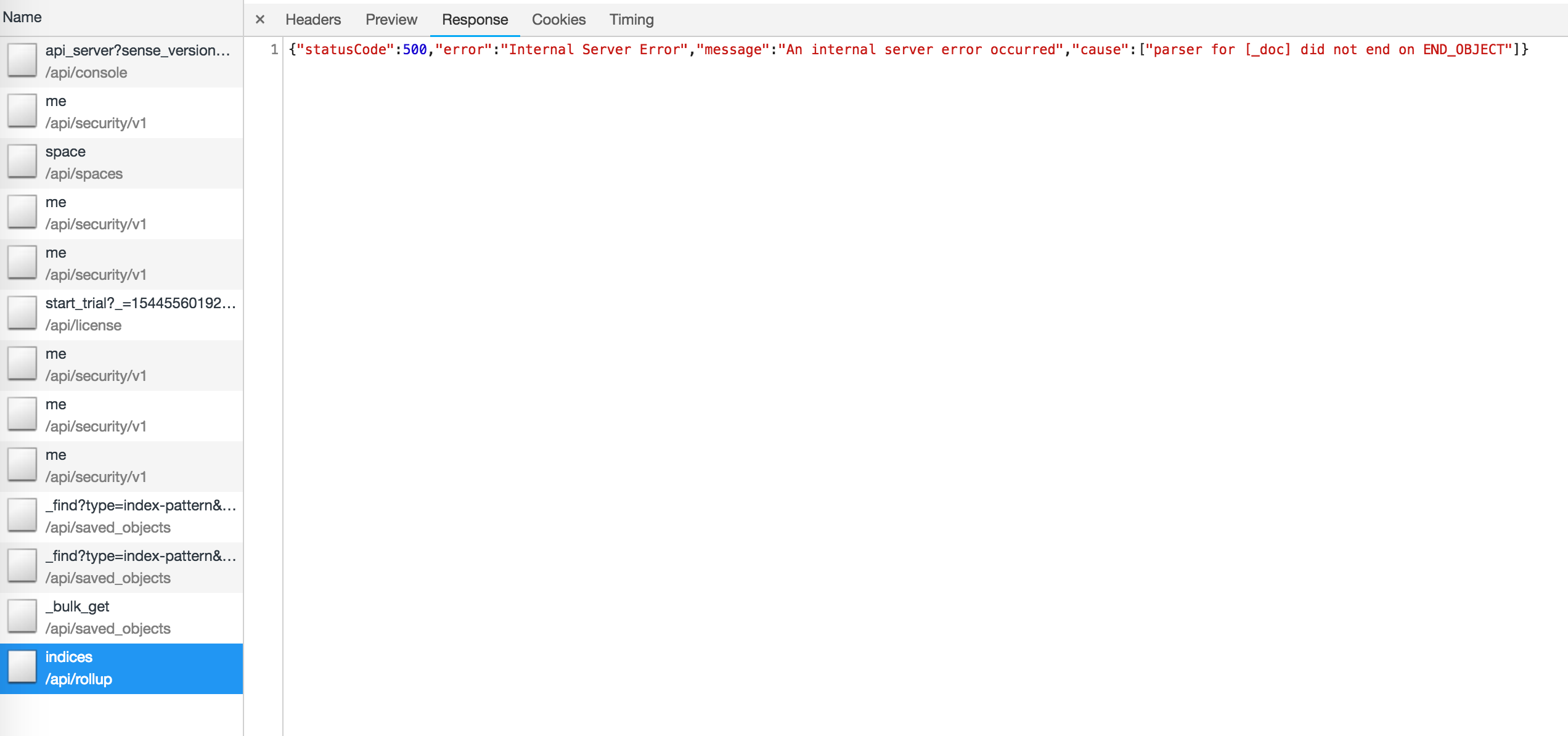The height and width of the screenshot is (736, 1568).
Task: Click the Name column header
Action: tap(22, 17)
